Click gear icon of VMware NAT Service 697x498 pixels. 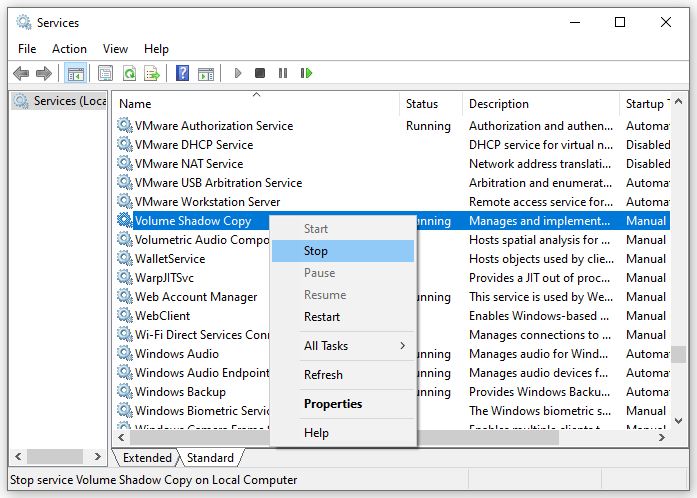[125, 164]
